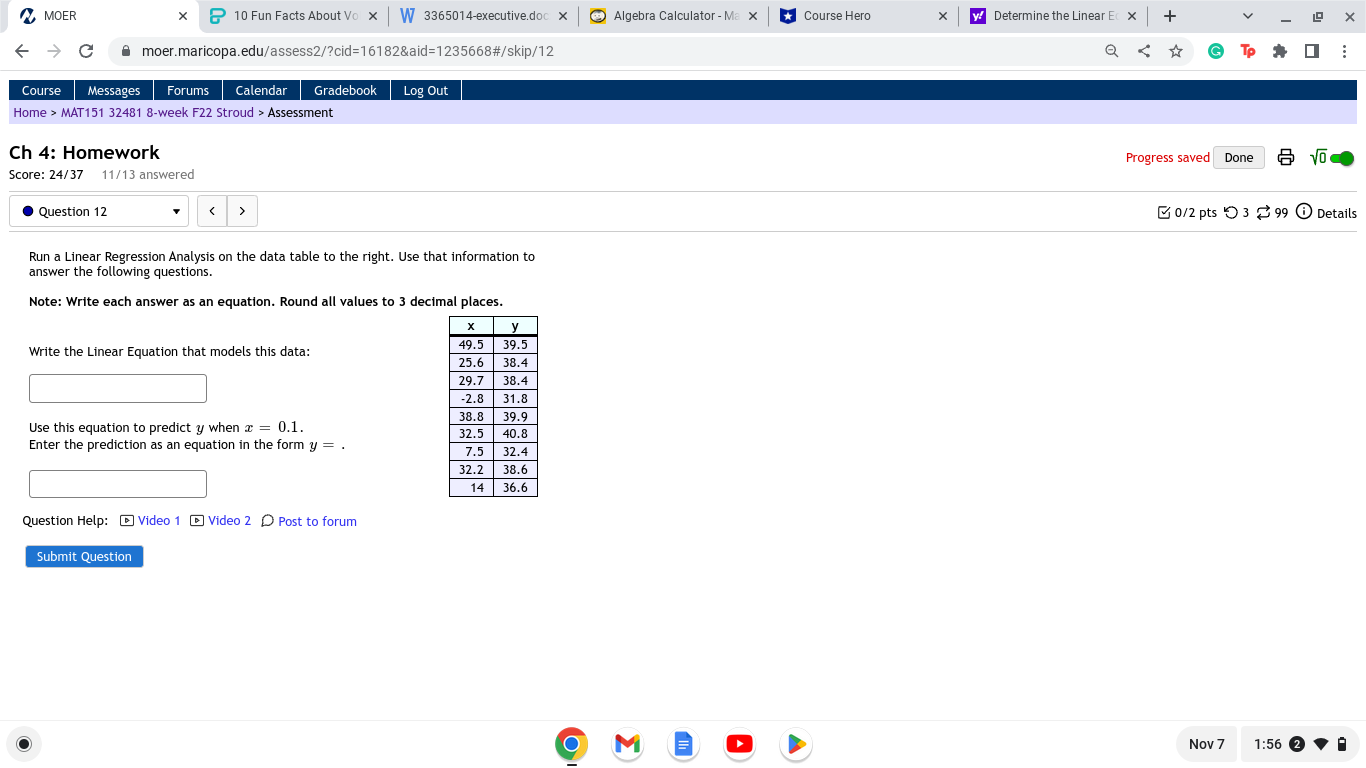Go to the next question arrow
Image resolution: width=1366 pixels, height=768 pixels.
click(242, 211)
